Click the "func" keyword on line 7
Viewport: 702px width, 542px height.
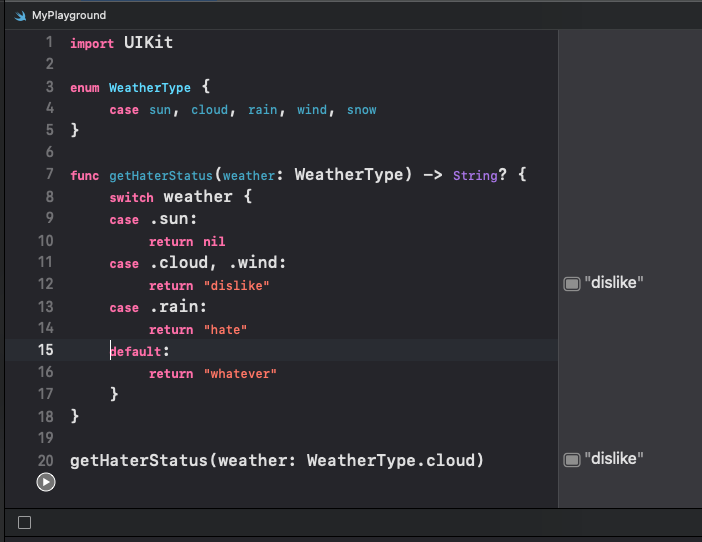[x=85, y=175]
